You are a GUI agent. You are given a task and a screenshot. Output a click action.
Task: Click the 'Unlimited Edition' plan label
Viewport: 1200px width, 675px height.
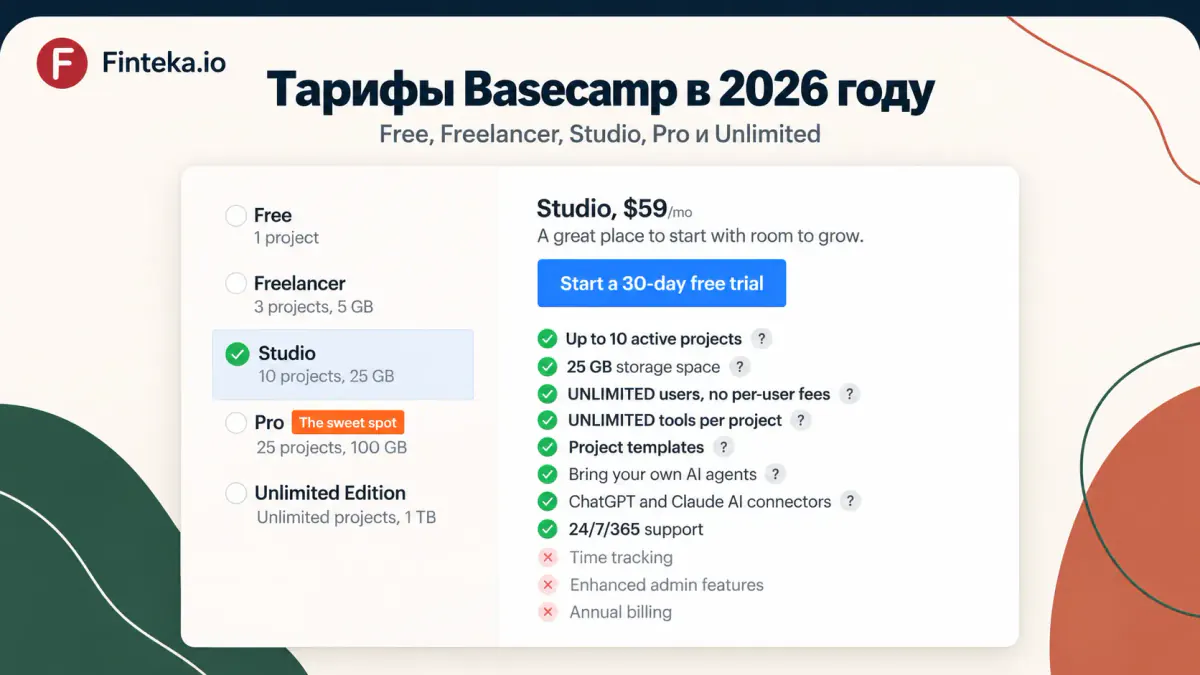[x=330, y=493]
